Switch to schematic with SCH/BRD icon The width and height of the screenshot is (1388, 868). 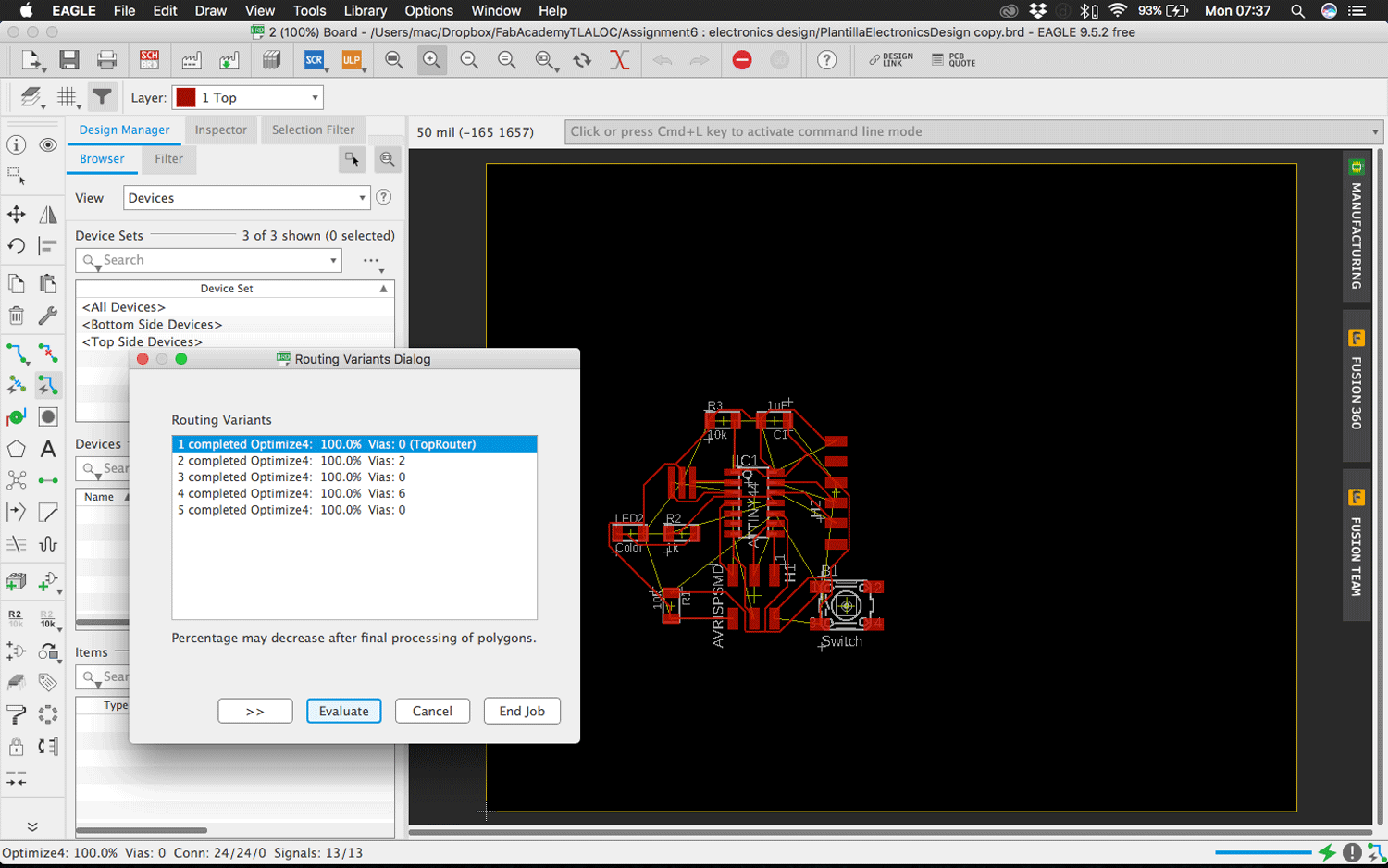tap(149, 61)
